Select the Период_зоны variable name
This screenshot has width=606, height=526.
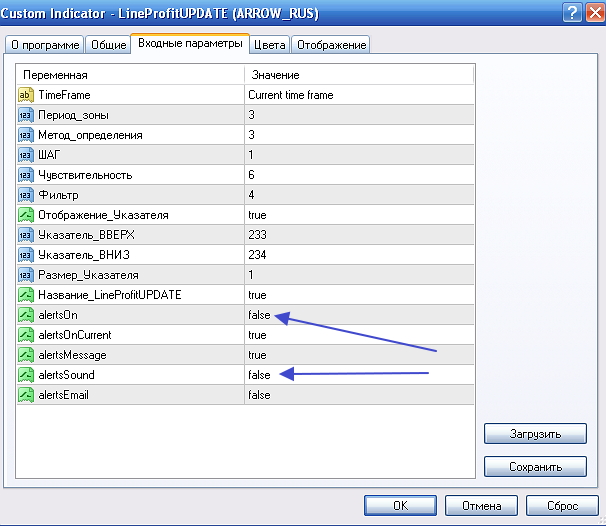coord(73,115)
